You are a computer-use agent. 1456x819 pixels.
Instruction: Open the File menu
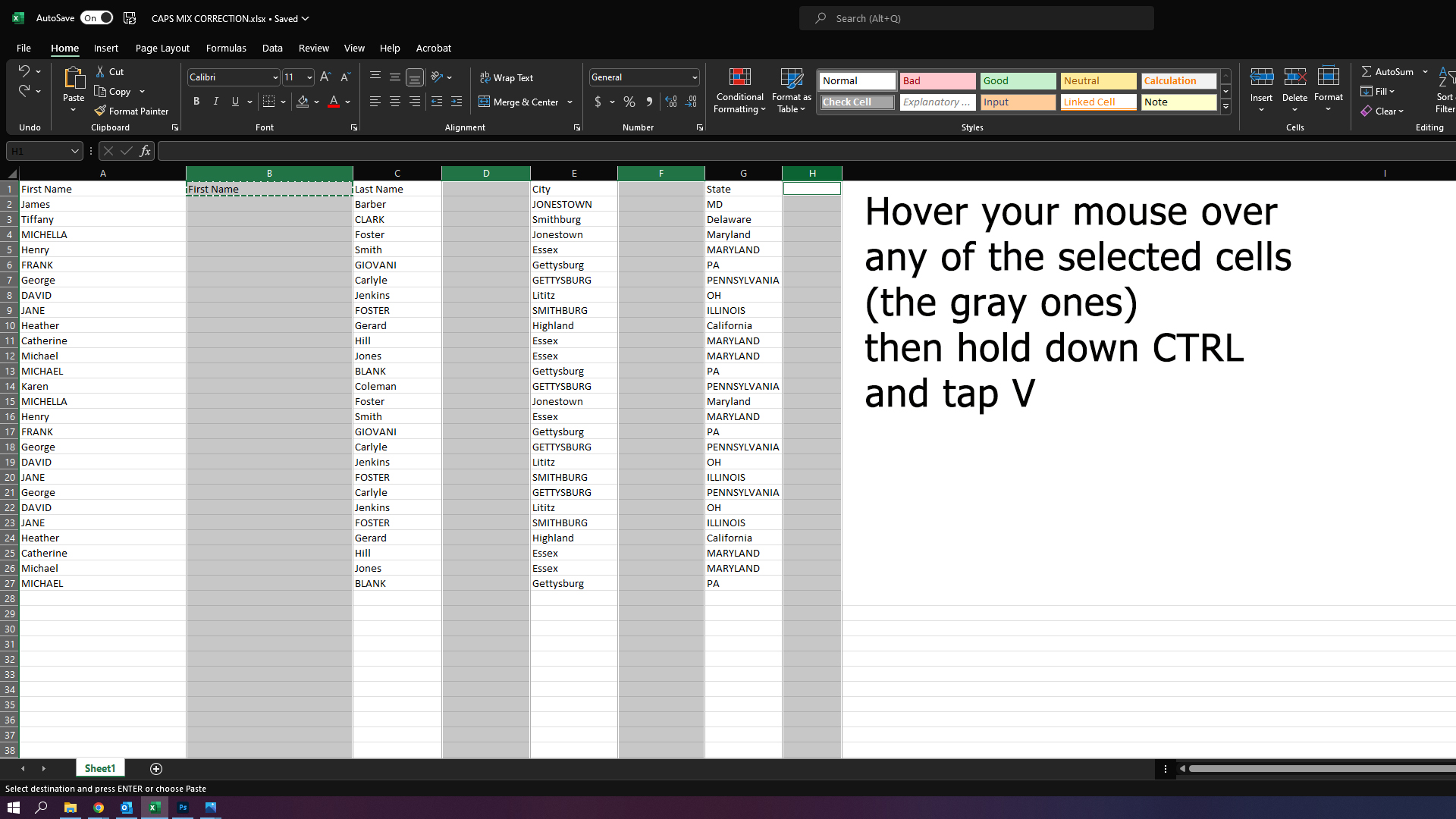[24, 48]
